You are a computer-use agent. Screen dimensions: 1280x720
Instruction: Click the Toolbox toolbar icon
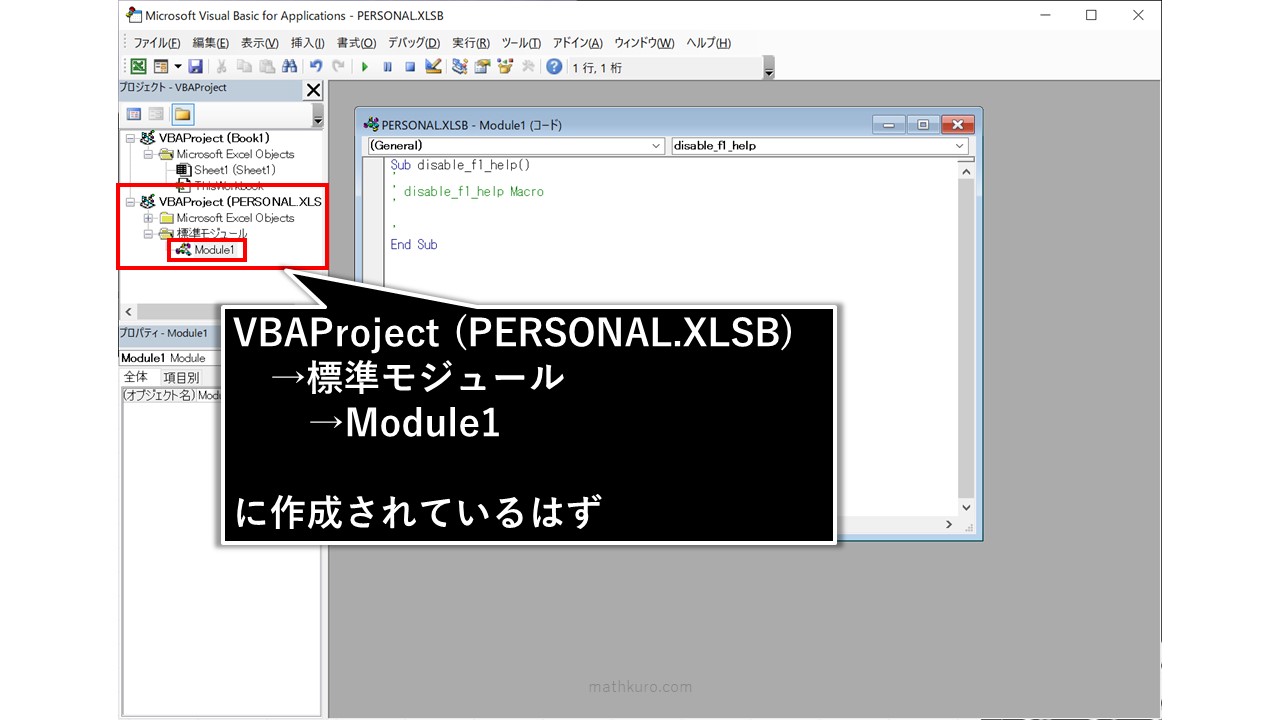point(527,67)
